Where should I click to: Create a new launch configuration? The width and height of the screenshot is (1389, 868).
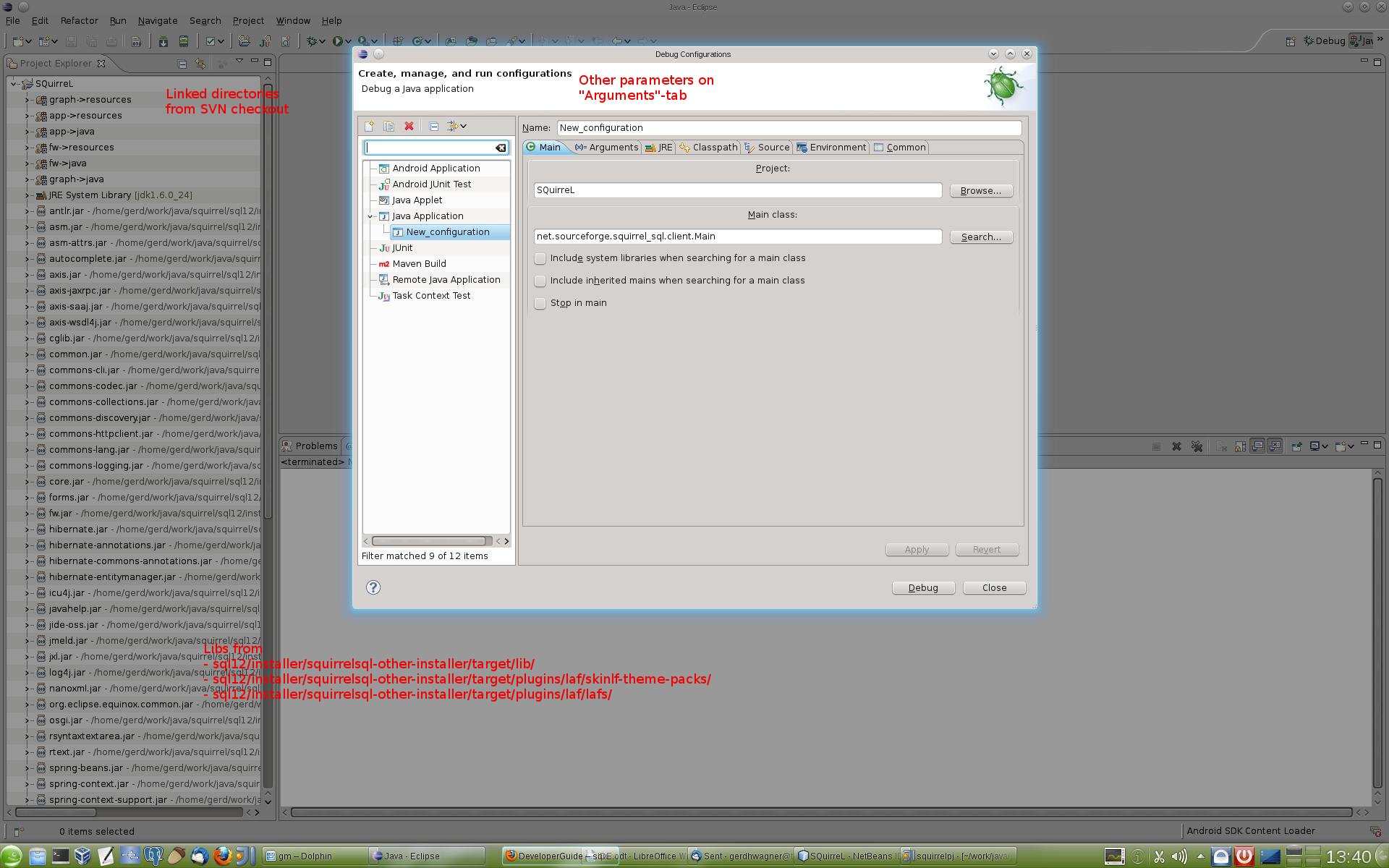371,126
